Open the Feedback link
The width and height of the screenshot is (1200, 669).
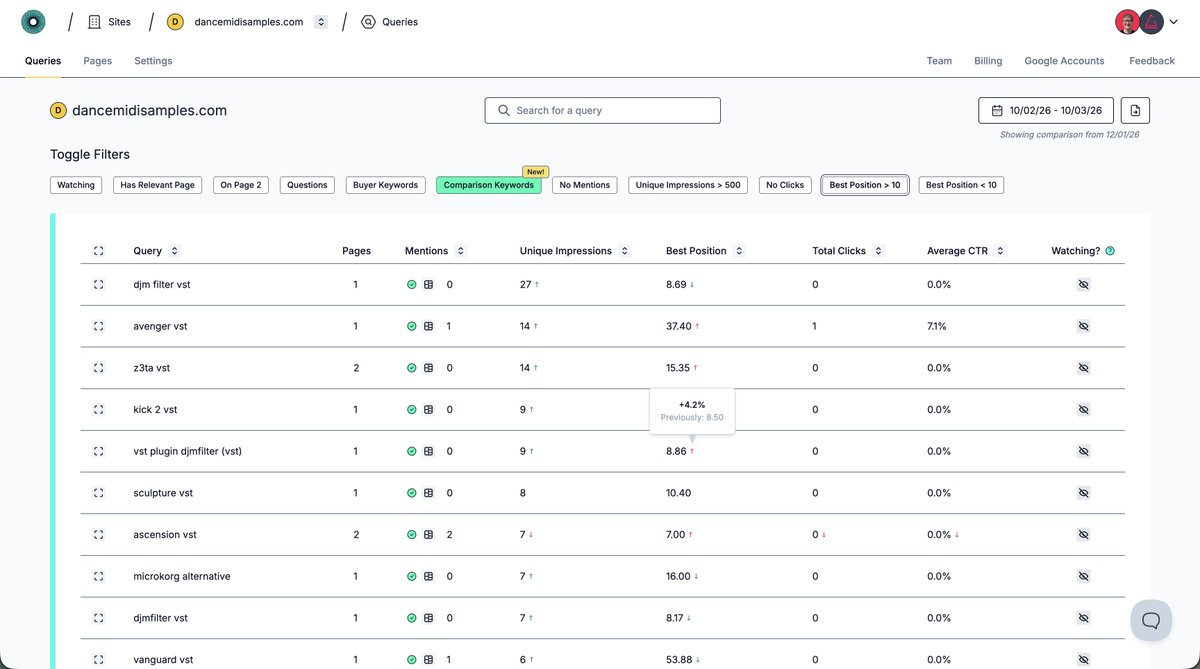point(1152,61)
